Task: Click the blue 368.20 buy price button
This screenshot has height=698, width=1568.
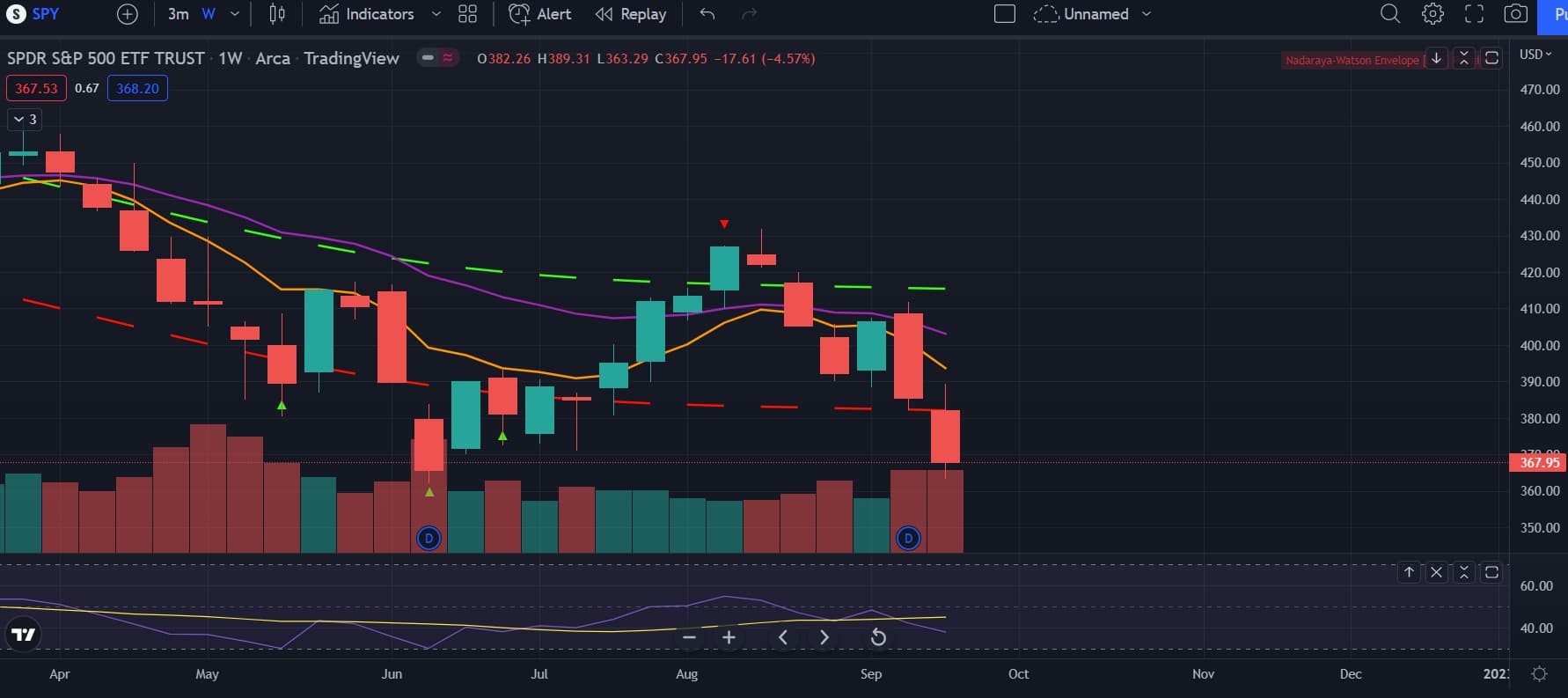Action: click(137, 88)
